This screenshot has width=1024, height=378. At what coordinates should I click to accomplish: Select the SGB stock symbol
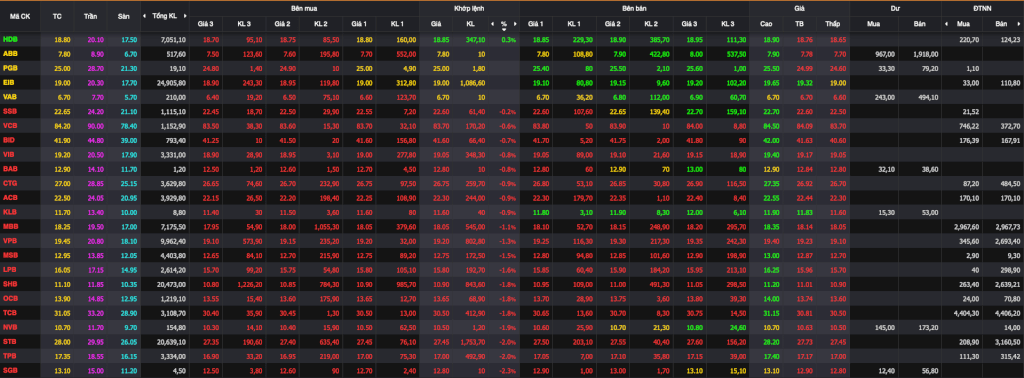point(10,370)
